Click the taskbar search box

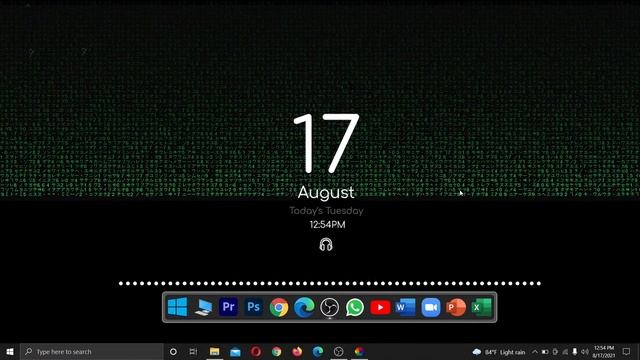(x=92, y=351)
